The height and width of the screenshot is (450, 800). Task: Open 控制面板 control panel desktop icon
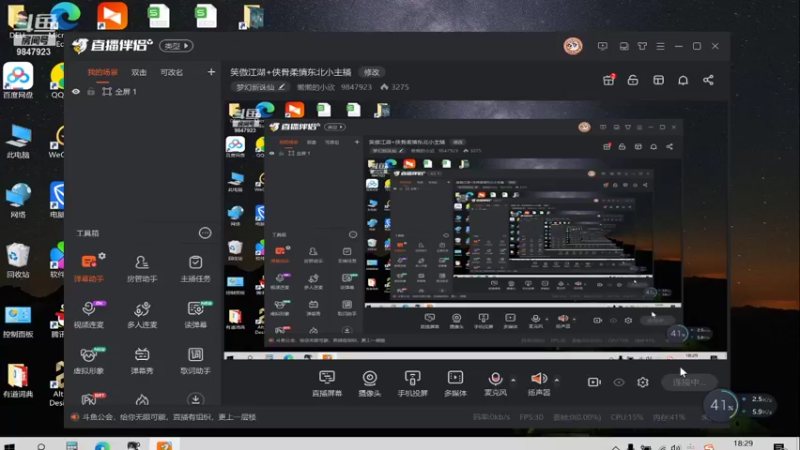coord(18,321)
